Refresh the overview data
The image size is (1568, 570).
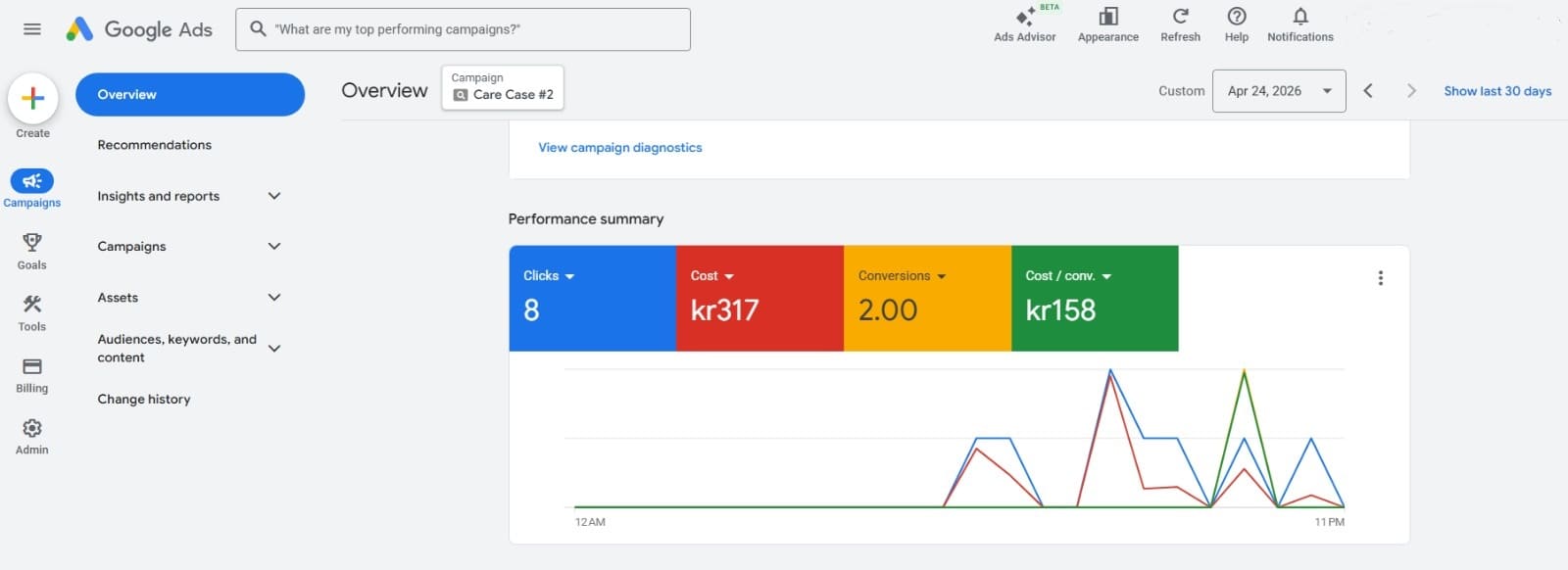(x=1180, y=24)
